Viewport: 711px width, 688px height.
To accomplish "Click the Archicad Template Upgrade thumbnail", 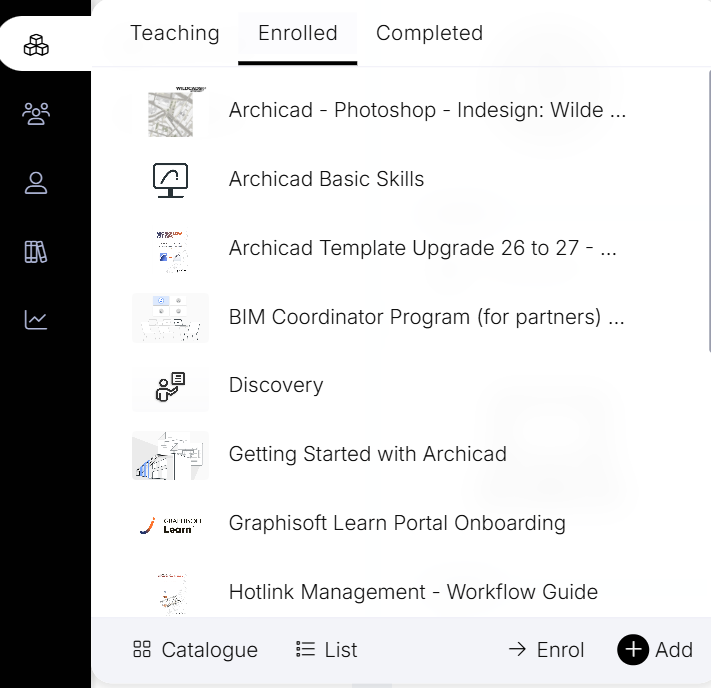I will pos(170,248).
